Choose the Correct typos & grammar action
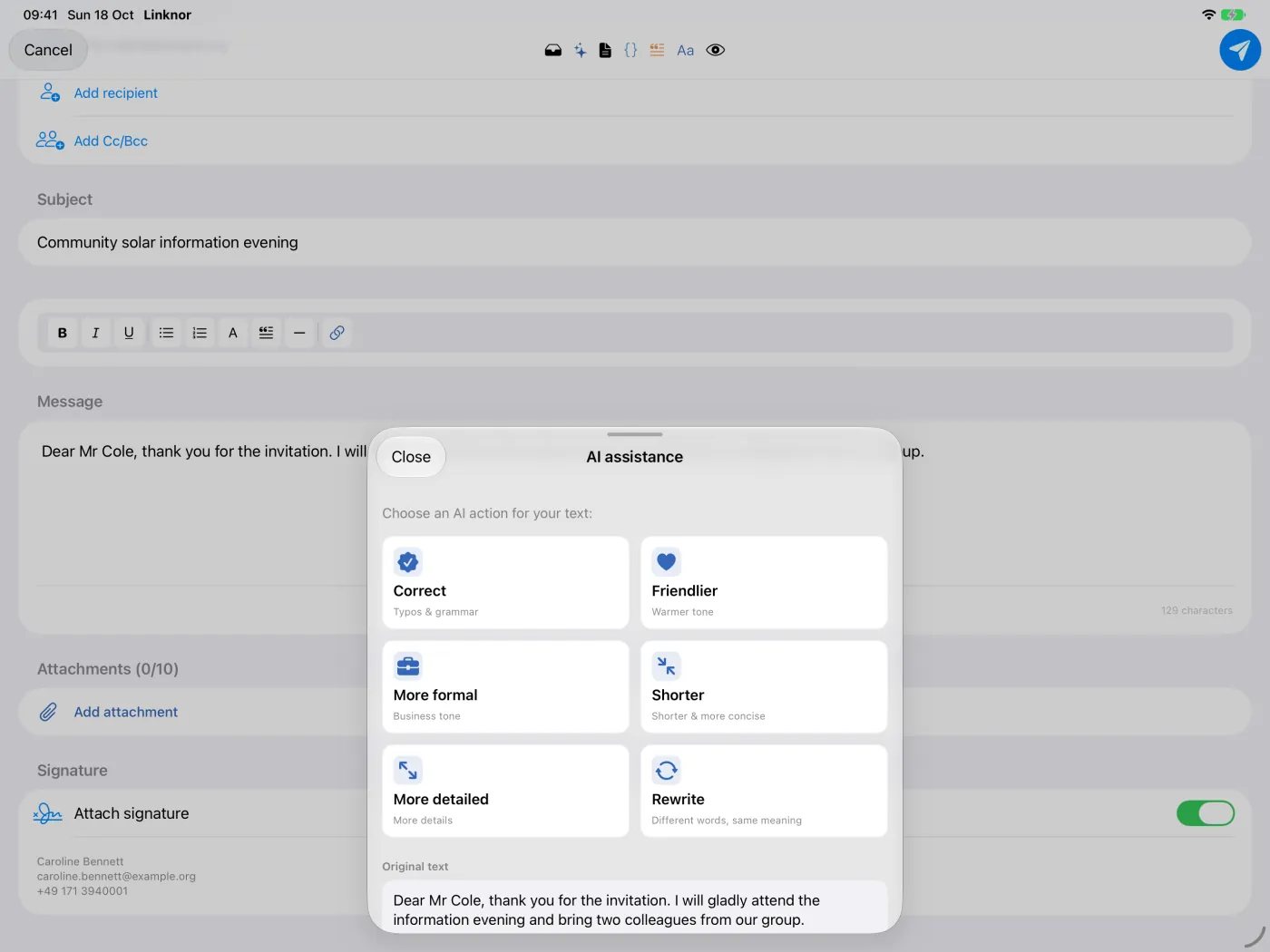Viewport: 1270px width, 952px height. coord(505,583)
